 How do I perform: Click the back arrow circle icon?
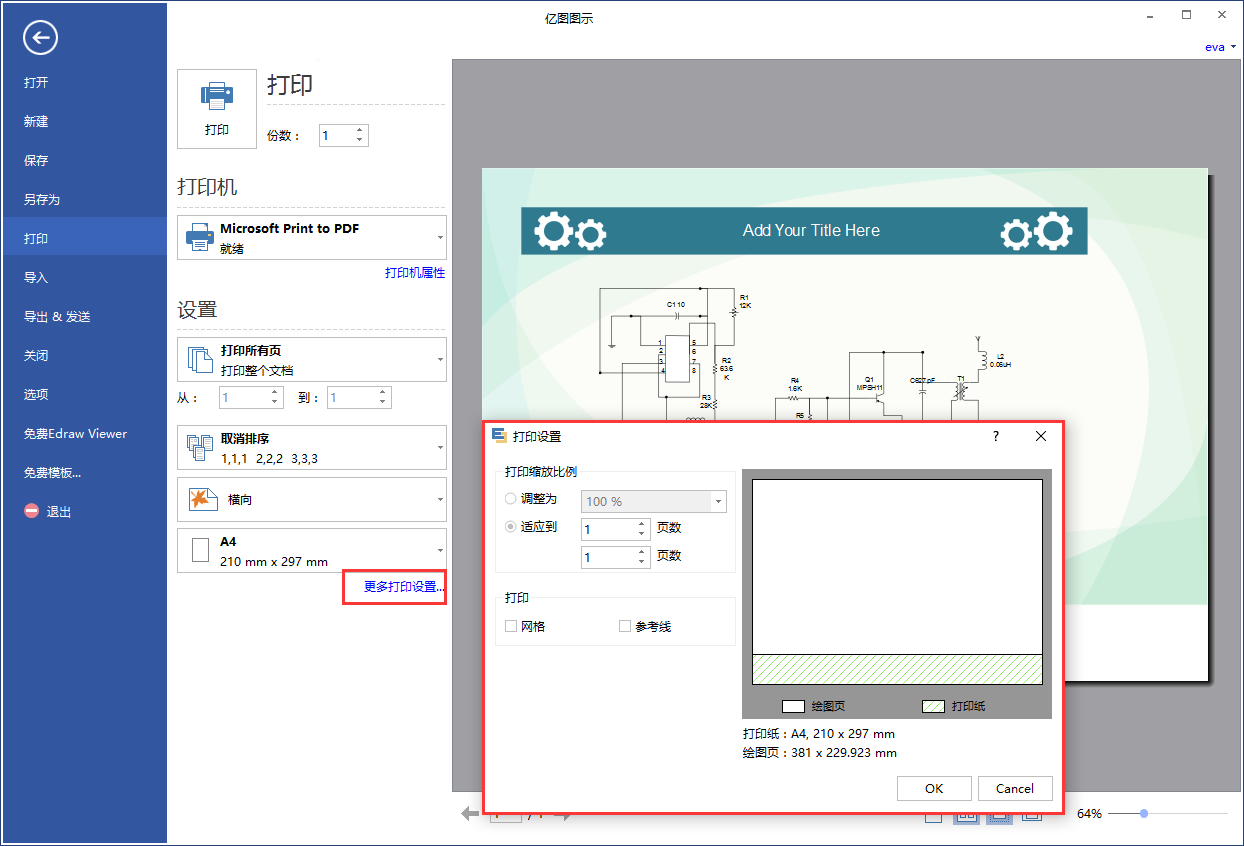40,38
